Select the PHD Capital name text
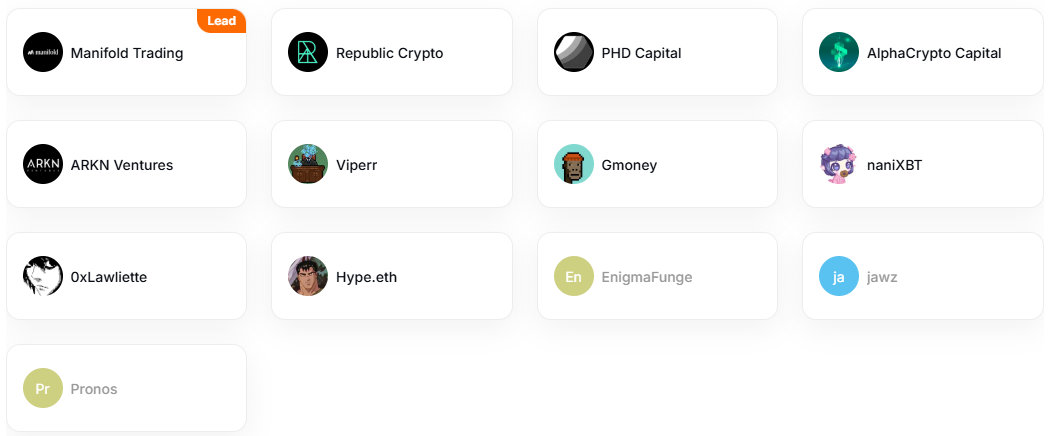The width and height of the screenshot is (1051, 436). pyautogui.click(x=641, y=53)
